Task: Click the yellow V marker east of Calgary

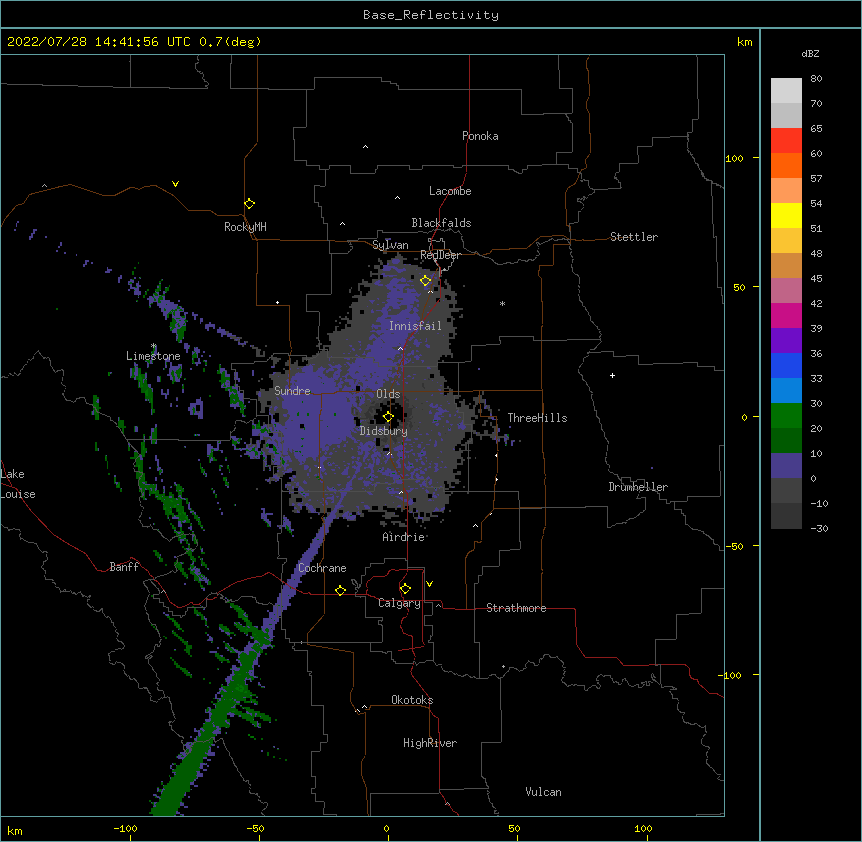Action: coord(429,584)
